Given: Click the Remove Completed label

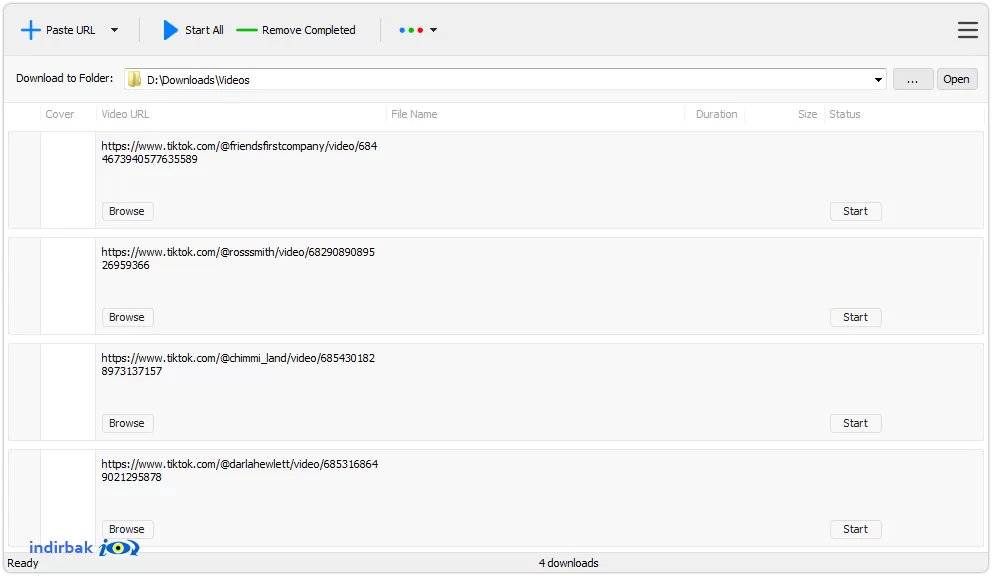Looking at the screenshot, I should [309, 30].
